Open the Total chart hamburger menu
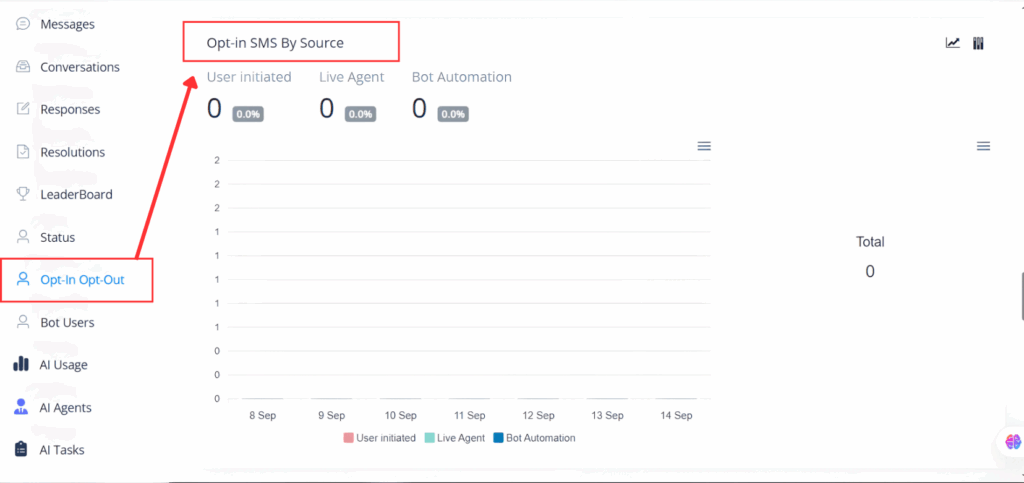This screenshot has height=483, width=1024. point(983,146)
